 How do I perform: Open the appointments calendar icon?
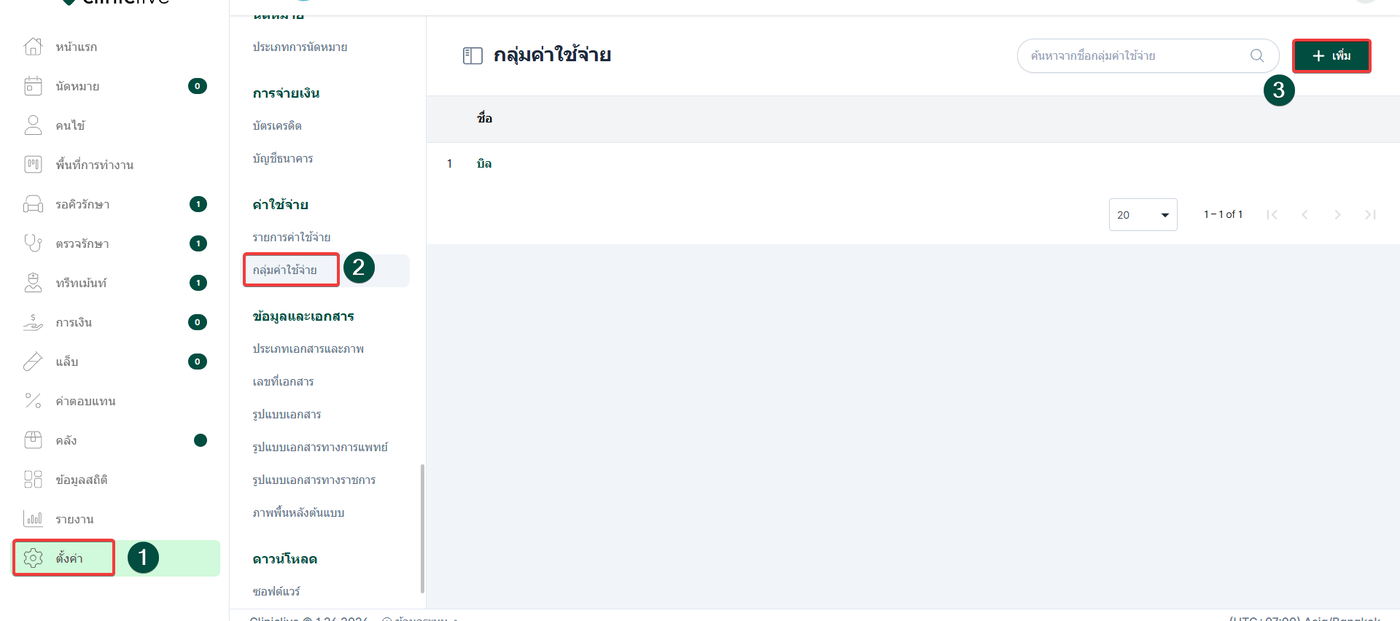33,86
